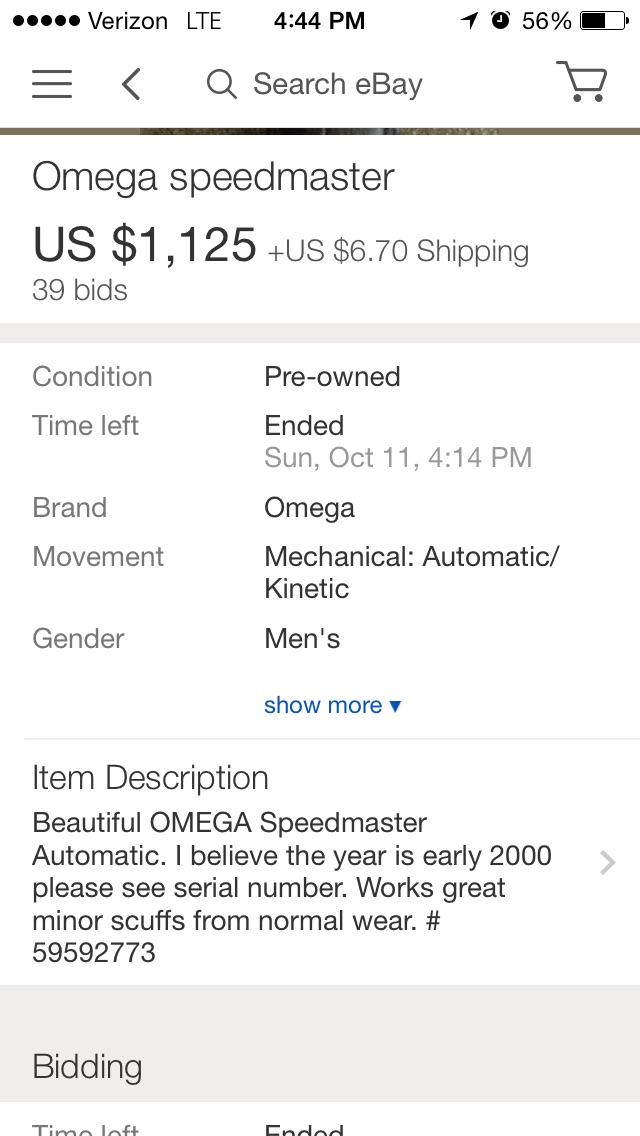
Task: Tap the Search eBay field
Action: tap(337, 84)
